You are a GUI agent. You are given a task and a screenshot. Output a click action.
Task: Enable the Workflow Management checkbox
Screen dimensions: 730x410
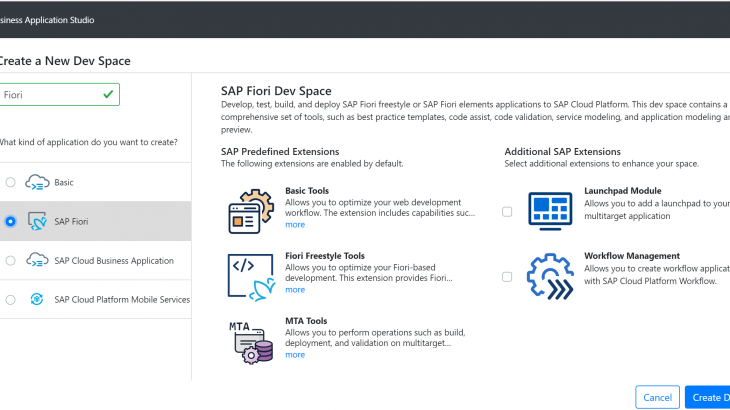coord(507,277)
